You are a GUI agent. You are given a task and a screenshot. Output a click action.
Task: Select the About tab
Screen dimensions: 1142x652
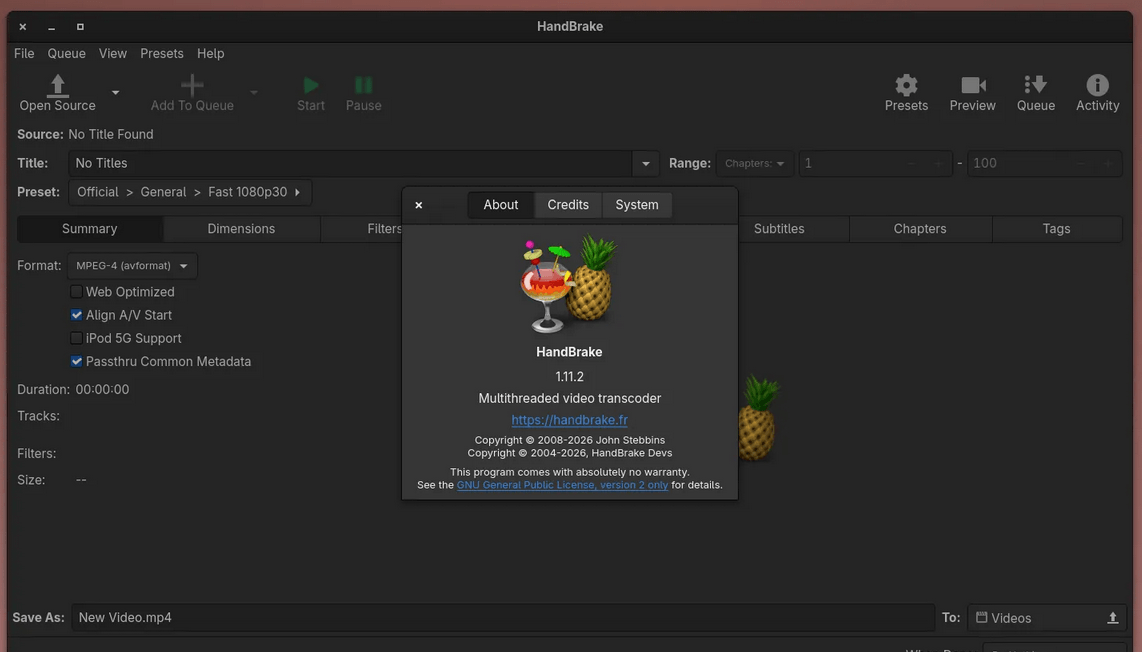501,205
